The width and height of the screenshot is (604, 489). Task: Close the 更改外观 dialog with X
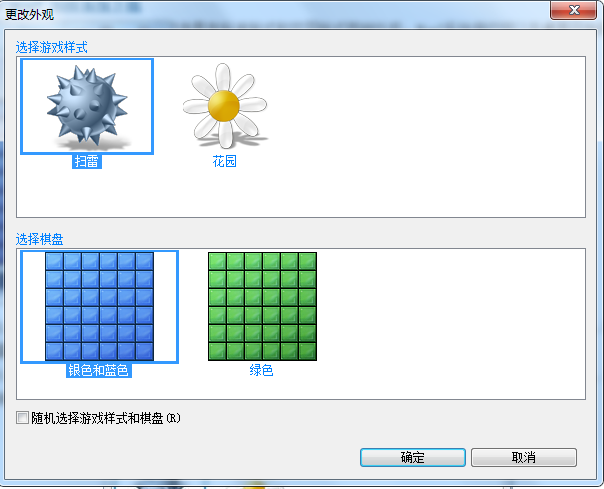(x=574, y=10)
